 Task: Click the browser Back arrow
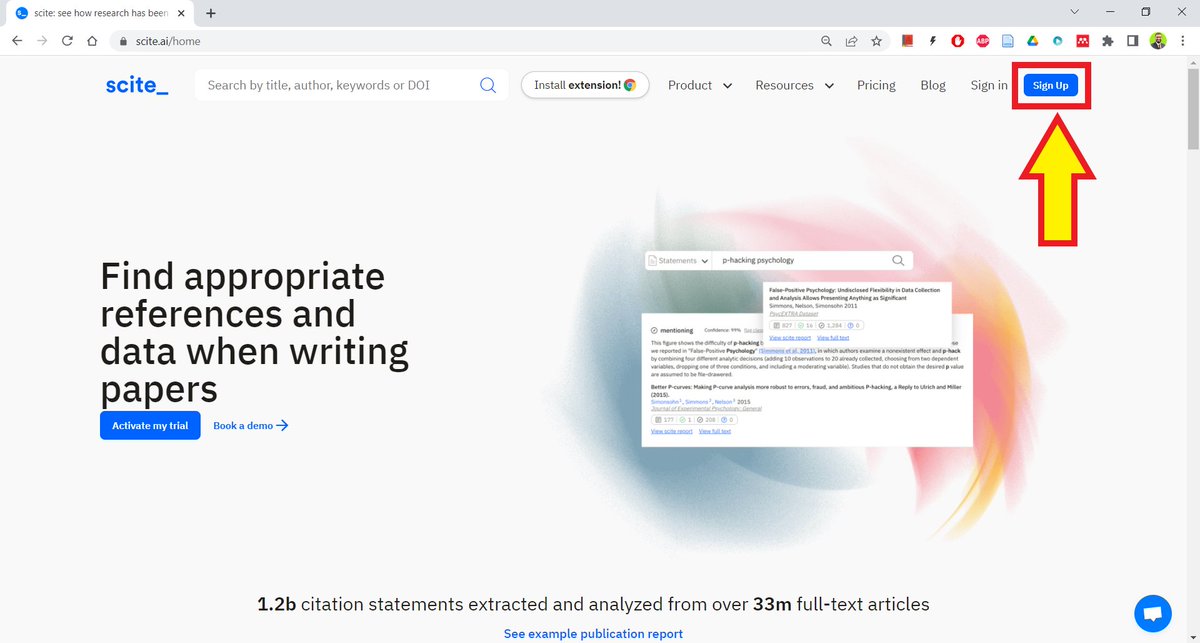point(17,41)
